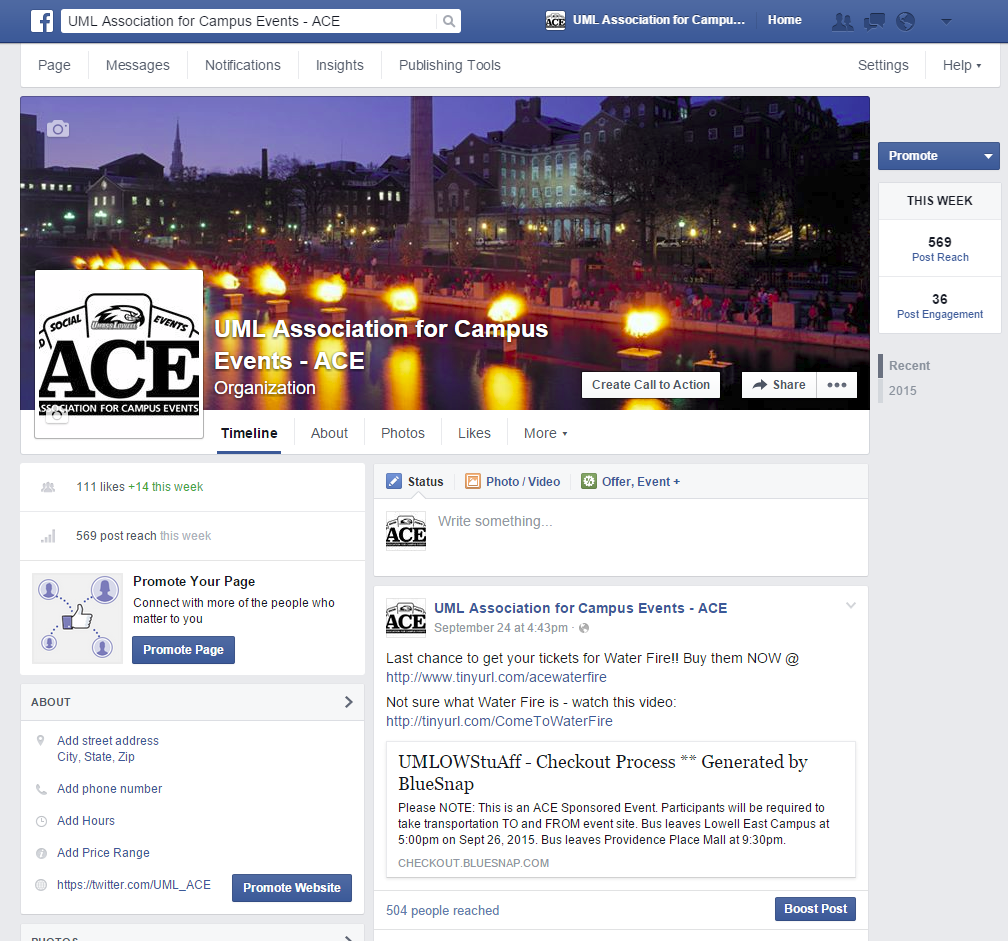
Task: Click Add phone number
Action: click(x=109, y=789)
